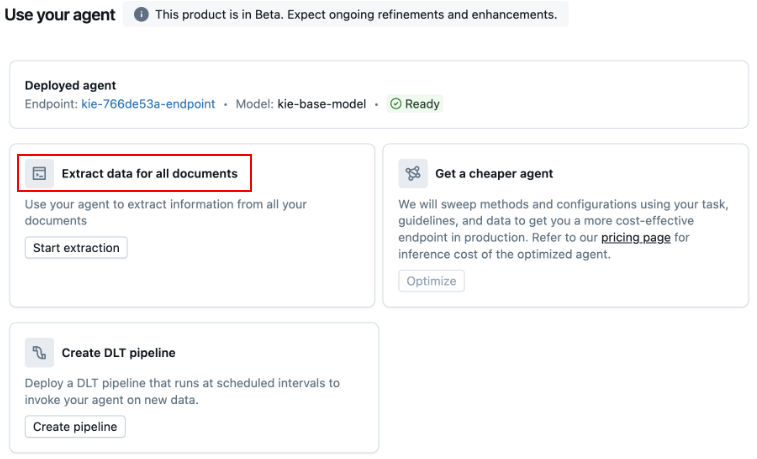This screenshot has width=757, height=459.
Task: Click the Optimize button
Action: click(x=431, y=281)
